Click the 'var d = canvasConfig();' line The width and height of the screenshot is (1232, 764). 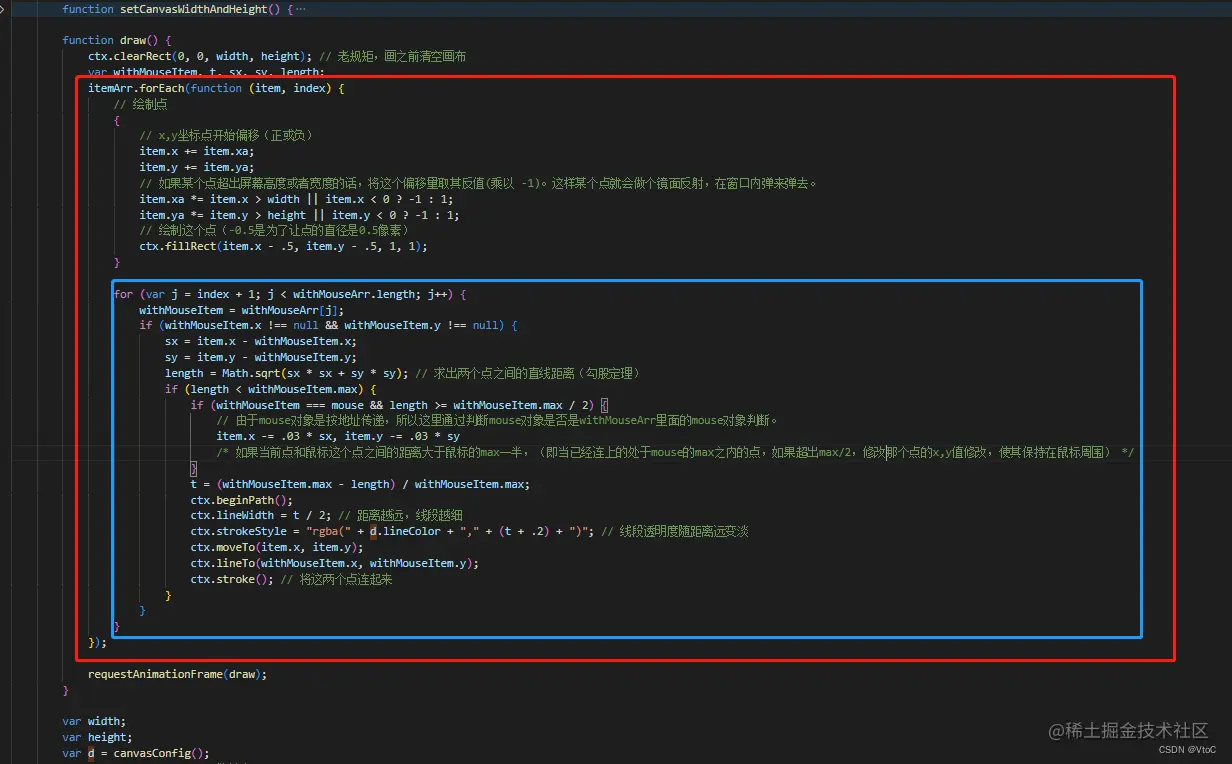pyautogui.click(x=136, y=753)
